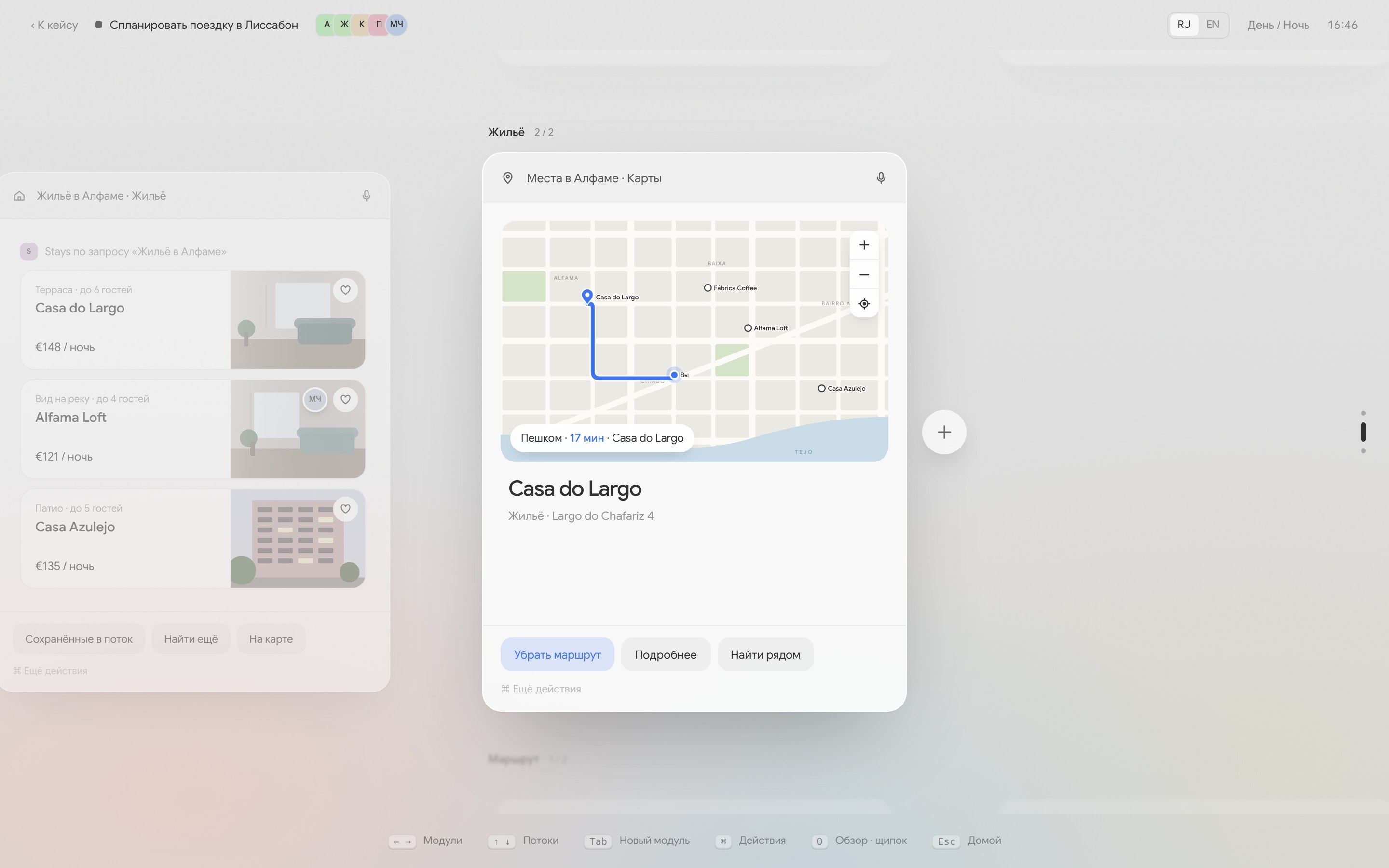
Task: Click the home icon beside Жильё в Алфаме
Action: (x=19, y=196)
